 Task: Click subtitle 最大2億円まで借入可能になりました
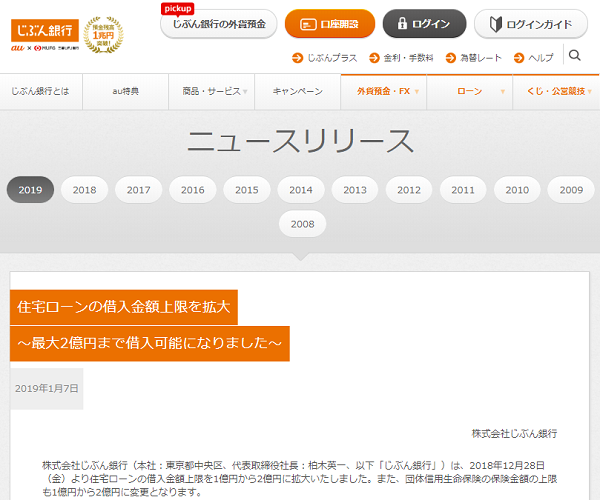[150, 344]
